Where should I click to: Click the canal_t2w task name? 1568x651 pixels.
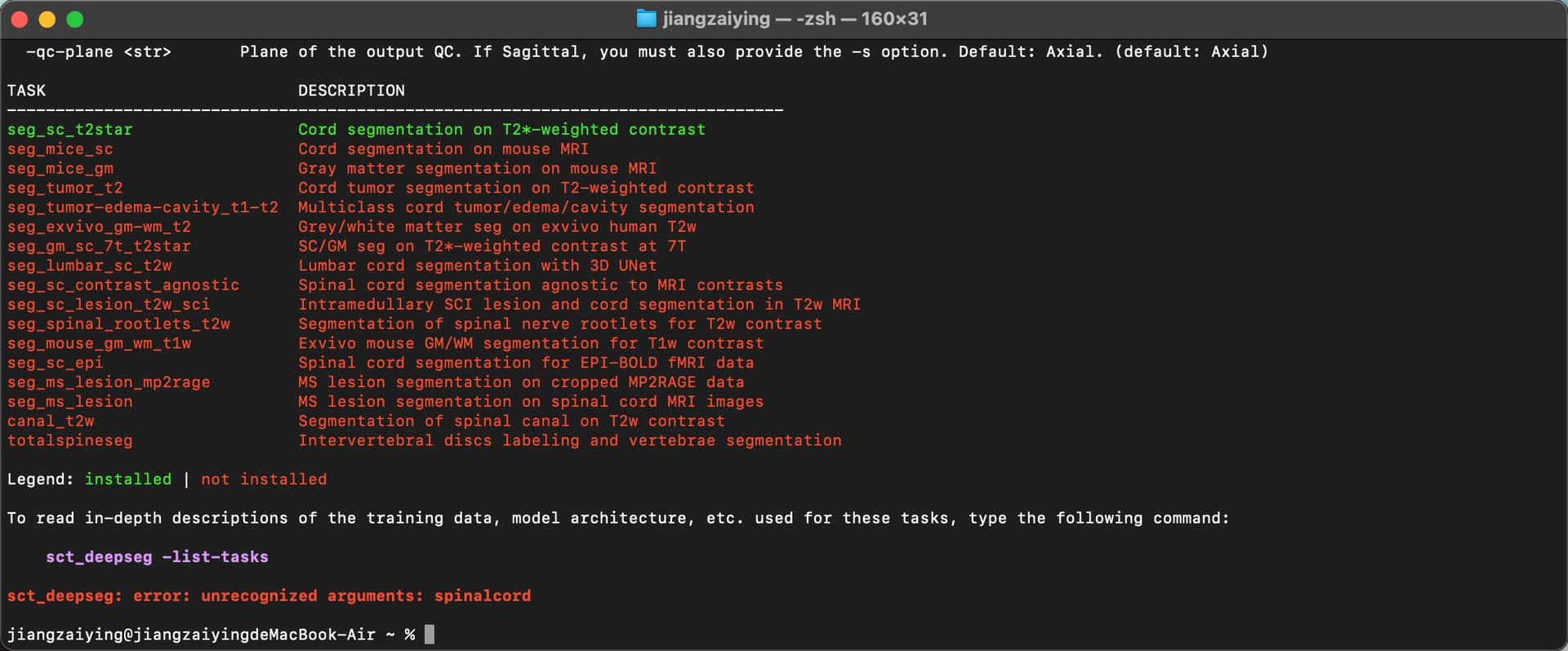(51, 421)
